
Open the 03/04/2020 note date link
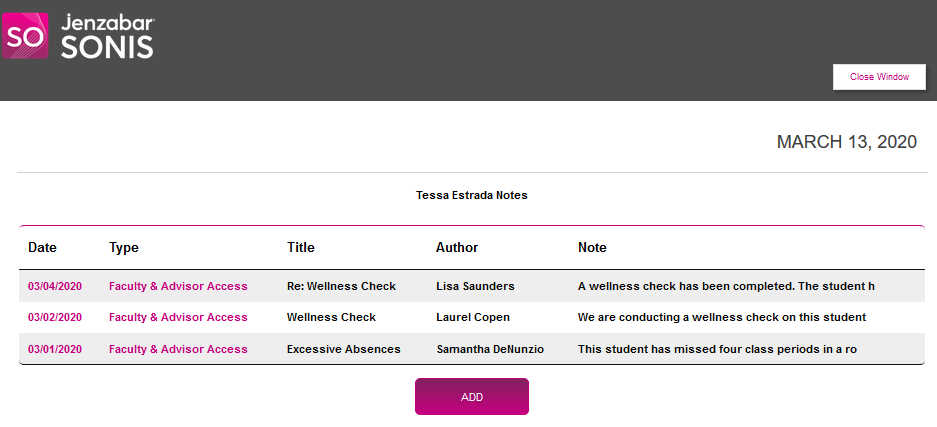point(55,286)
